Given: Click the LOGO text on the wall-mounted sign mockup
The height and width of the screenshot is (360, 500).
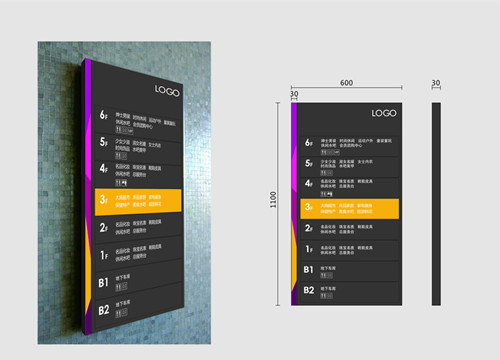Looking at the screenshot, I should point(167,90).
